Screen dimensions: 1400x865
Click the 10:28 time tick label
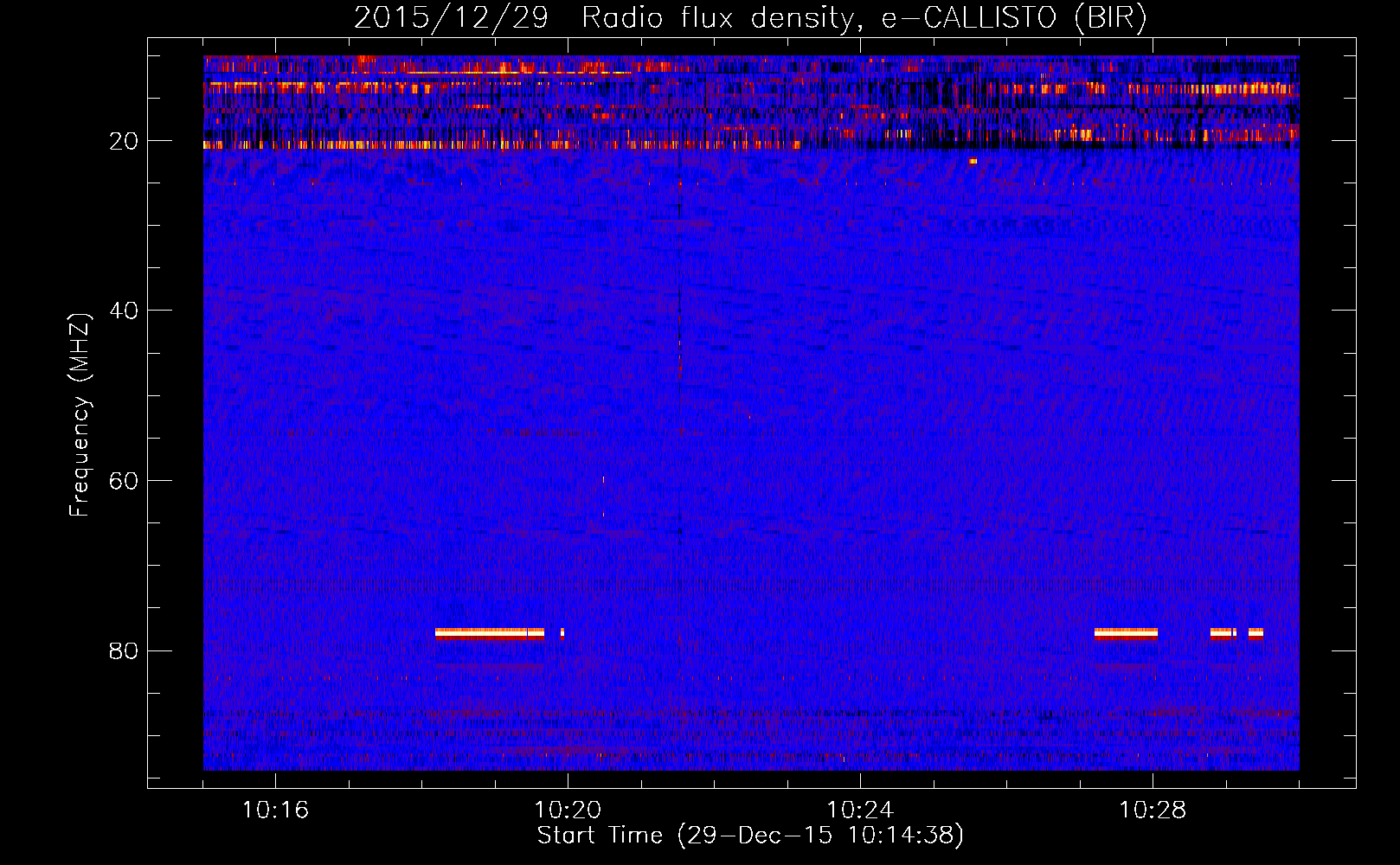coord(1153,811)
